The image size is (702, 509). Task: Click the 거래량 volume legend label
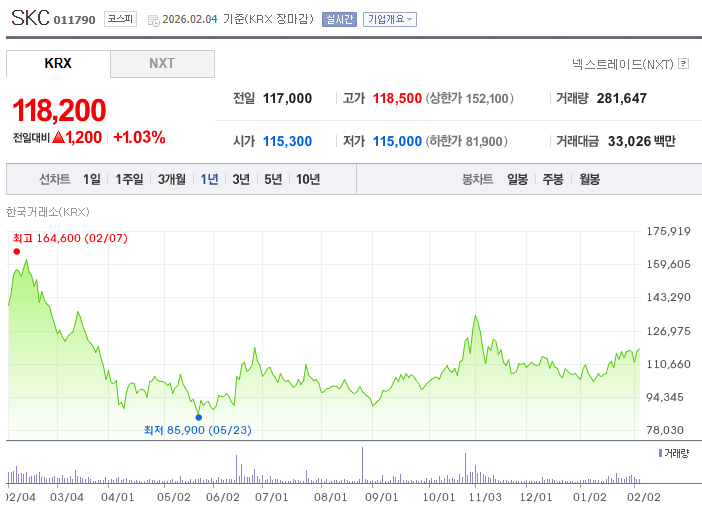(x=676, y=453)
